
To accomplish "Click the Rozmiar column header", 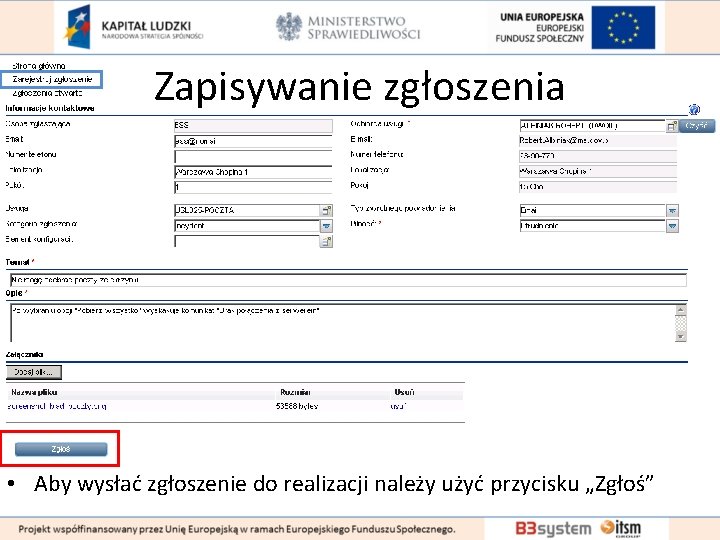I will click(295, 392).
